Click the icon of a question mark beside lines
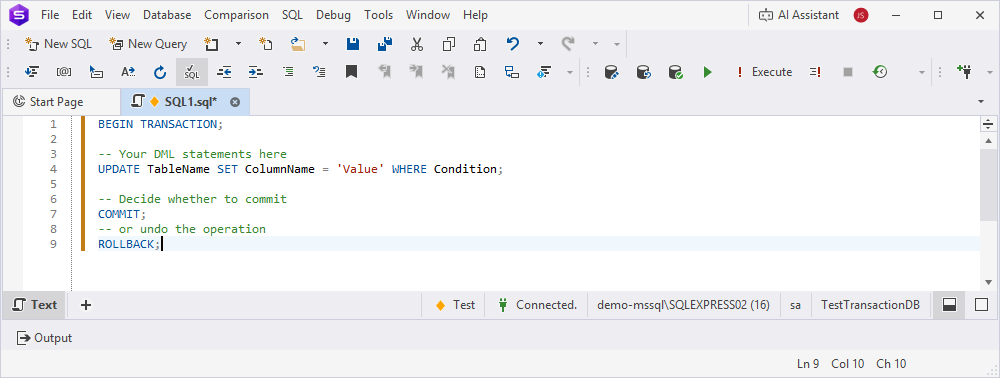 [x=320, y=72]
